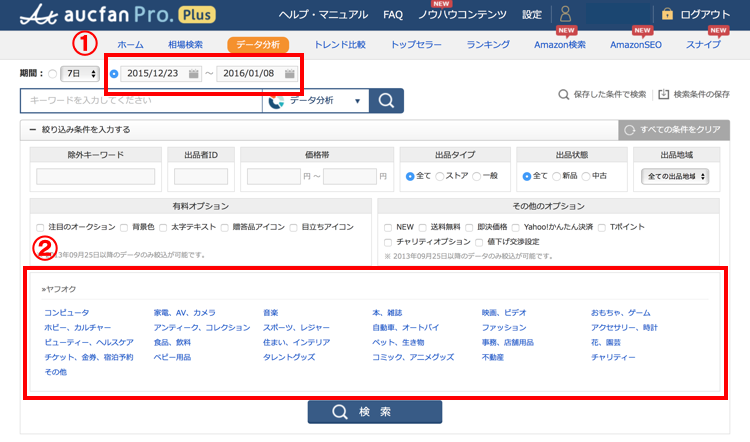This screenshot has width=750, height=442.
Task: Open the 7日 period dropdown
Action: (x=77, y=74)
